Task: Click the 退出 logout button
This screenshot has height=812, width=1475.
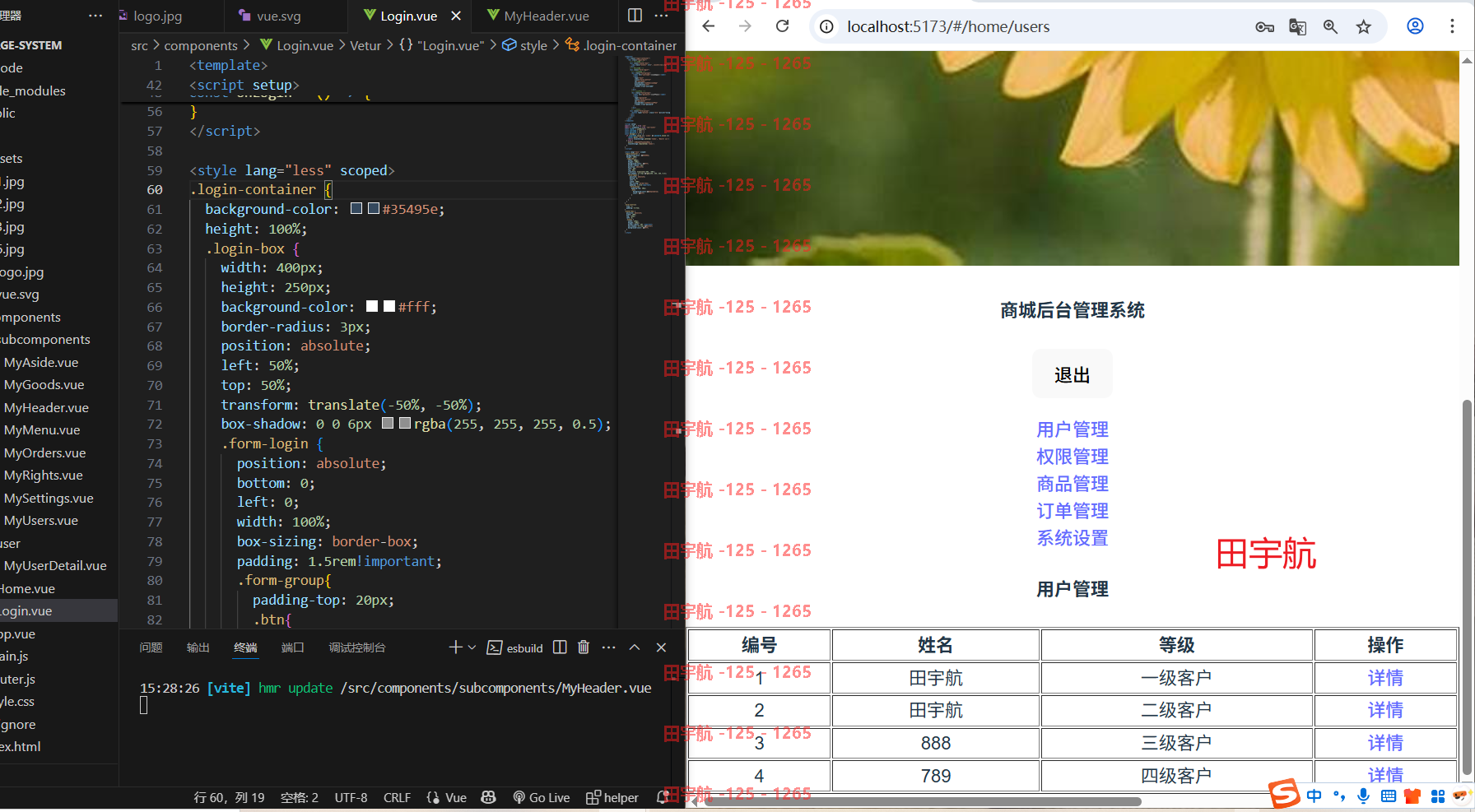Action: (x=1072, y=374)
